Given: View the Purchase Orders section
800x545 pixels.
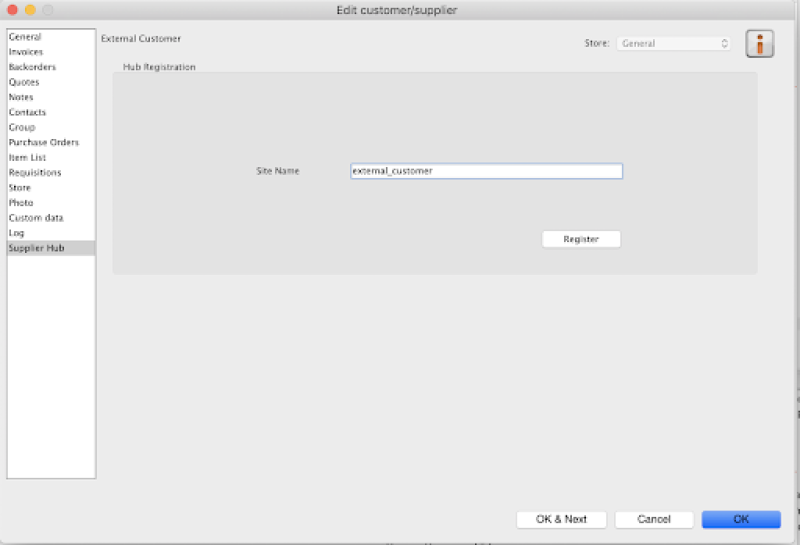Looking at the screenshot, I should click(44, 142).
